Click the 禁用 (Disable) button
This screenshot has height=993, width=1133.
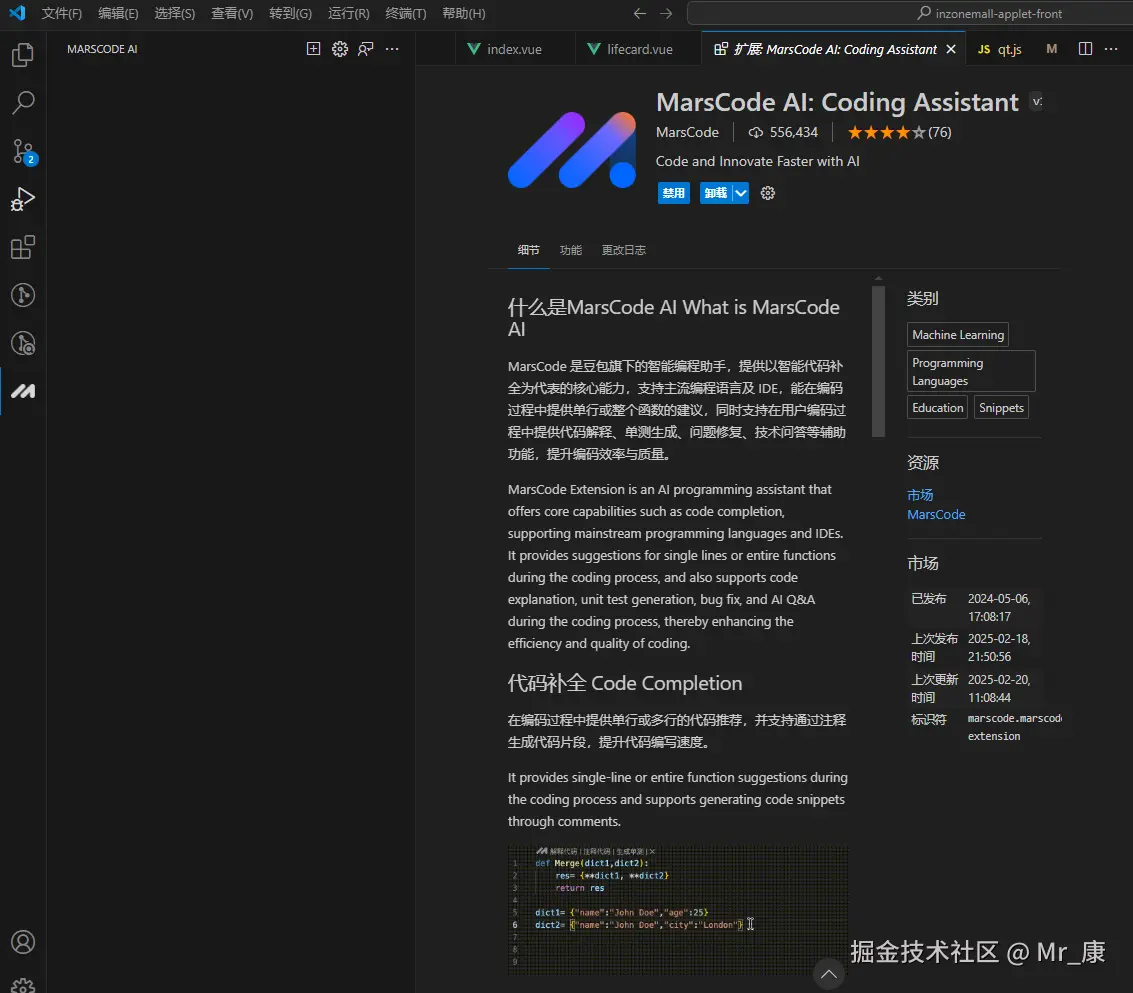673,193
